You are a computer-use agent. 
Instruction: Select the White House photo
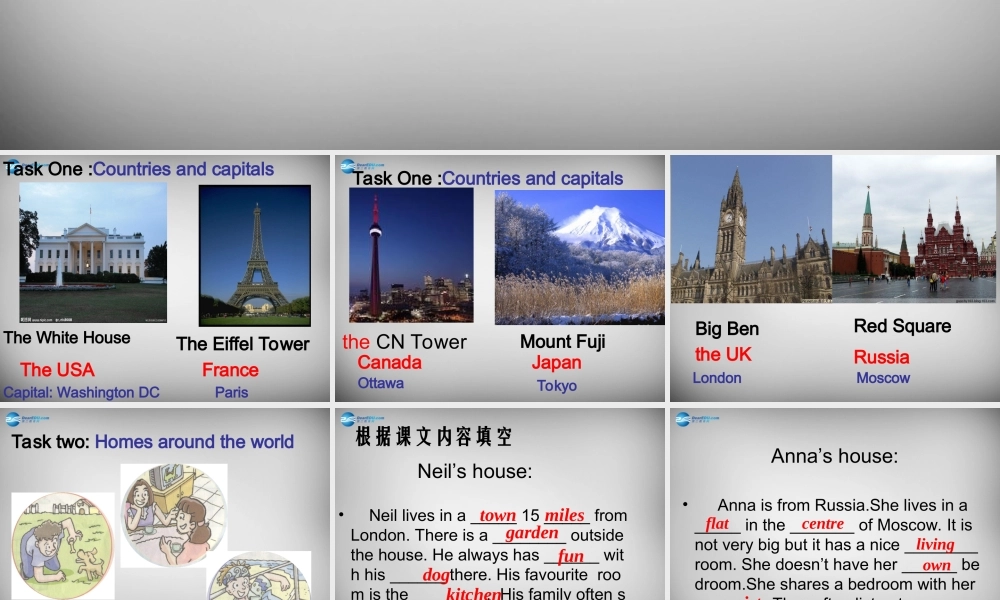click(93, 252)
